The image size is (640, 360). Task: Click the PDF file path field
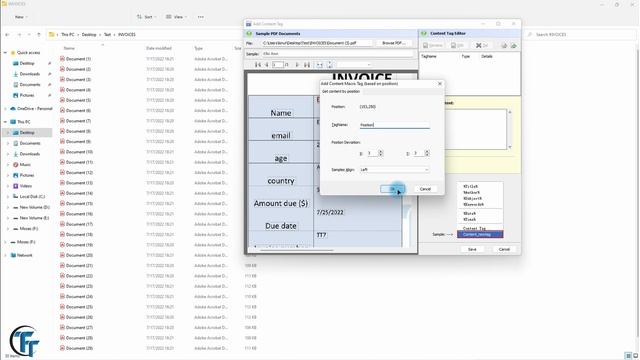(x=317, y=43)
